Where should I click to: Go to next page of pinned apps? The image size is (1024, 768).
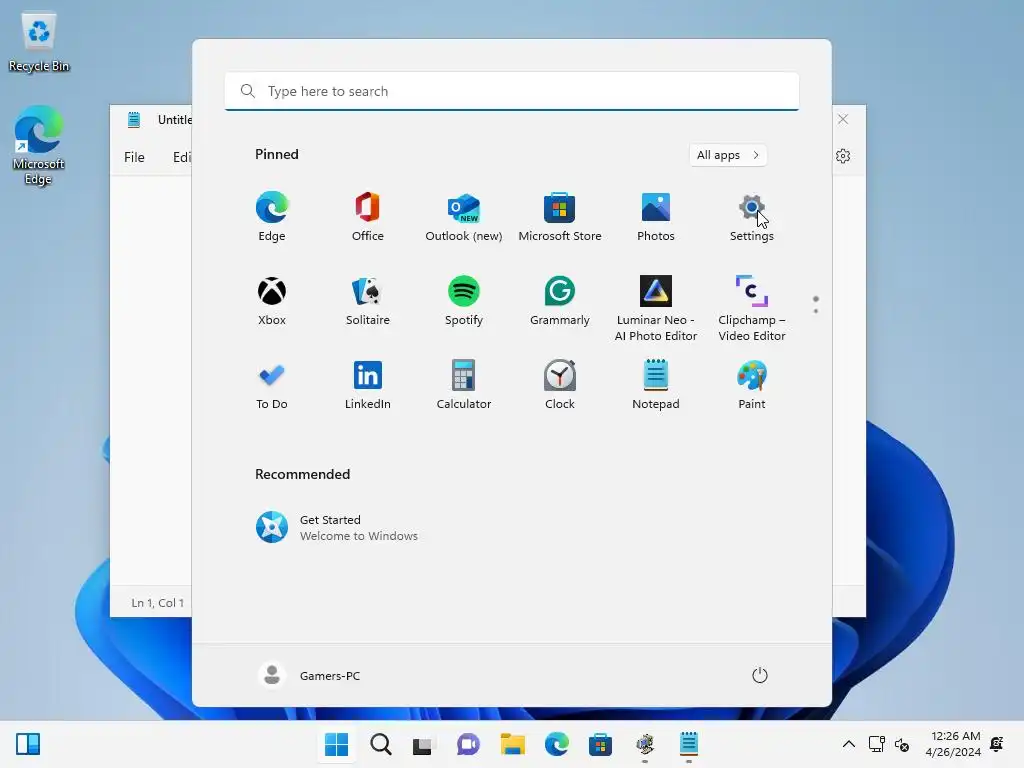[816, 311]
